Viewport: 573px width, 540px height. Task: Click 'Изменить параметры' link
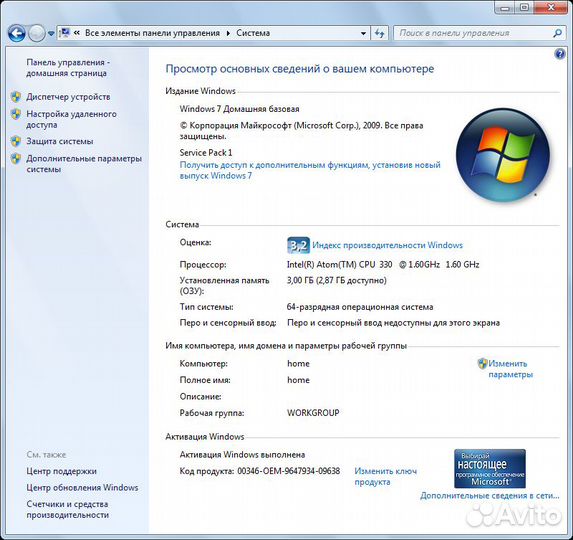click(510, 369)
